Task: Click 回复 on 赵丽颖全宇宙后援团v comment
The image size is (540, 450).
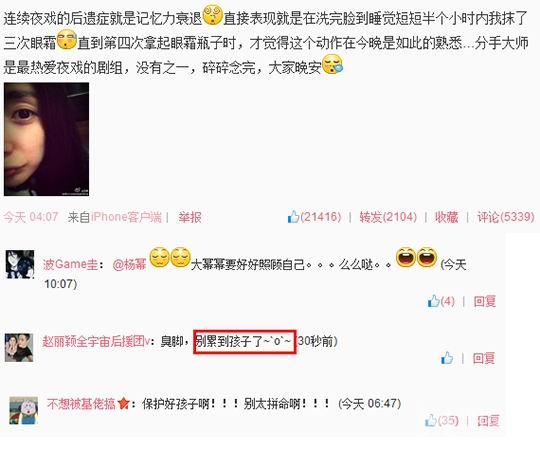Action: 484,358
